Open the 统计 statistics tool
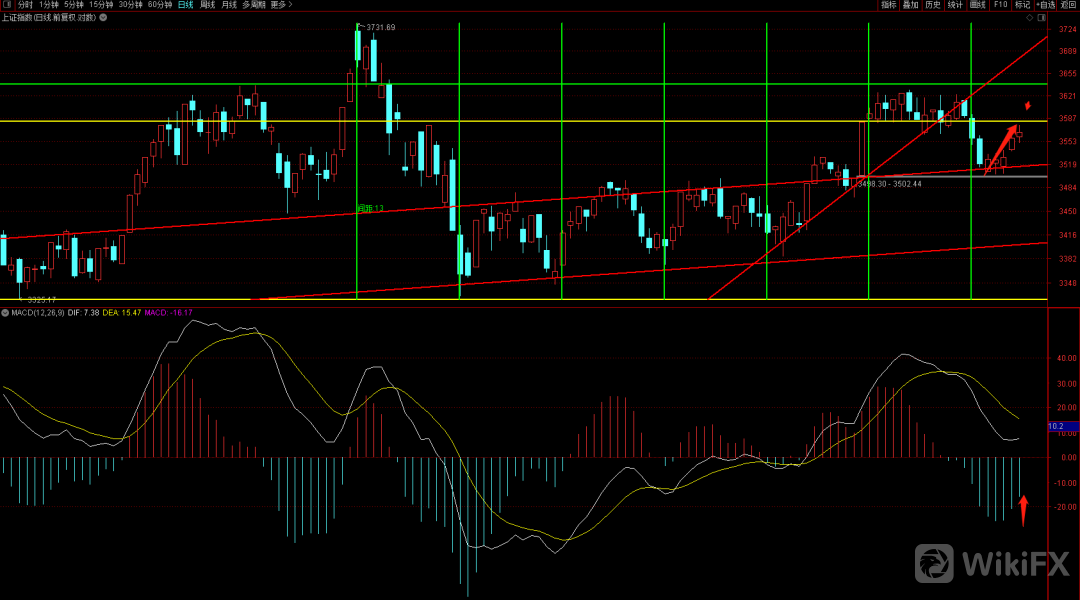 955,5
